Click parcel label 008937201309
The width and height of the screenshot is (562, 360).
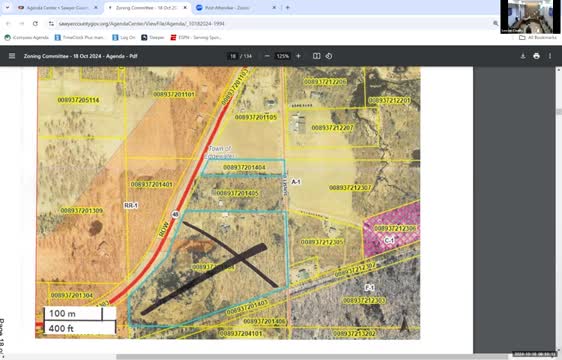click(82, 210)
